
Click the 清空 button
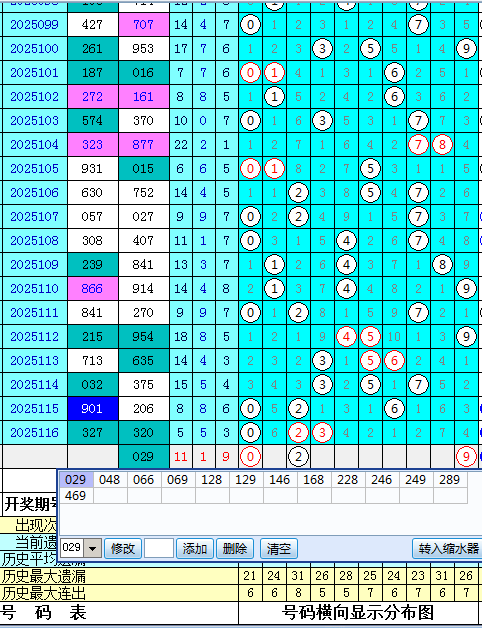coord(278,548)
